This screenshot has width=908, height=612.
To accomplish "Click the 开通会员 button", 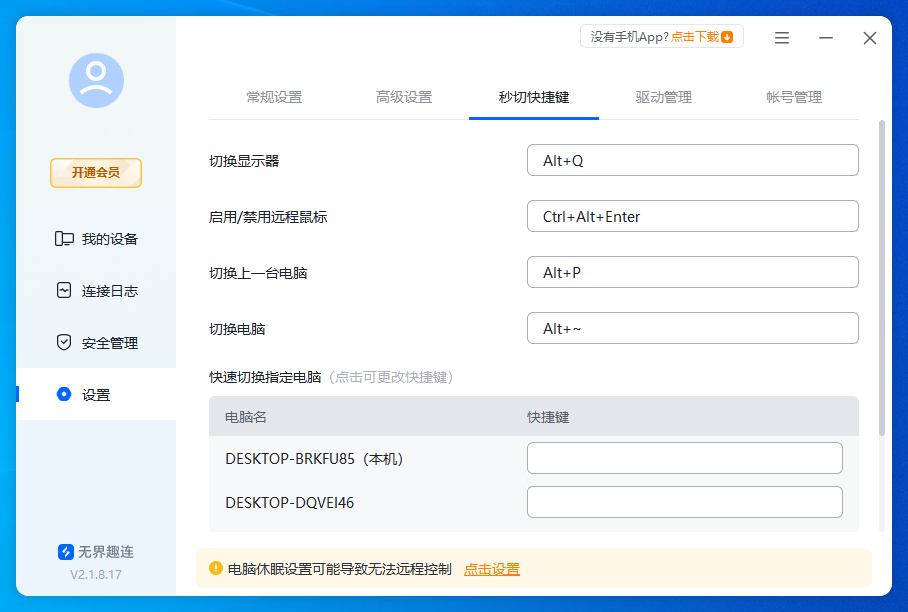I will [95, 172].
